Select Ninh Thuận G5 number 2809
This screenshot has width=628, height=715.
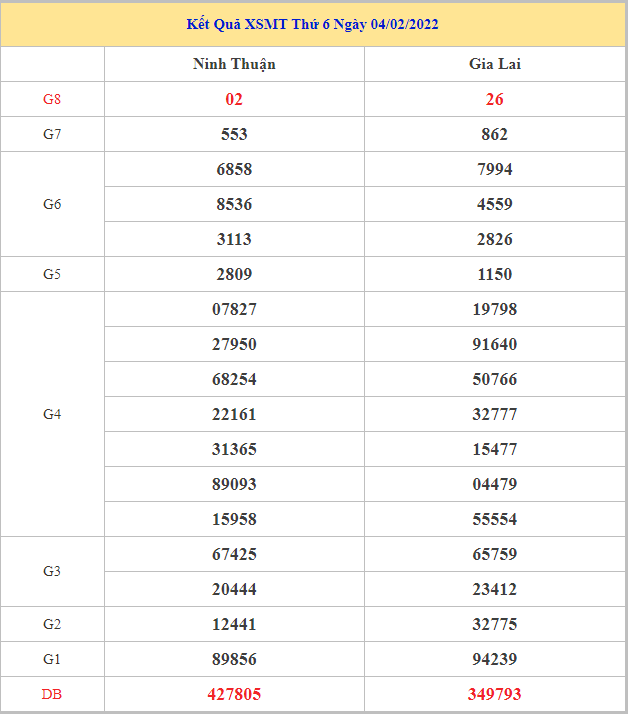[x=234, y=274]
